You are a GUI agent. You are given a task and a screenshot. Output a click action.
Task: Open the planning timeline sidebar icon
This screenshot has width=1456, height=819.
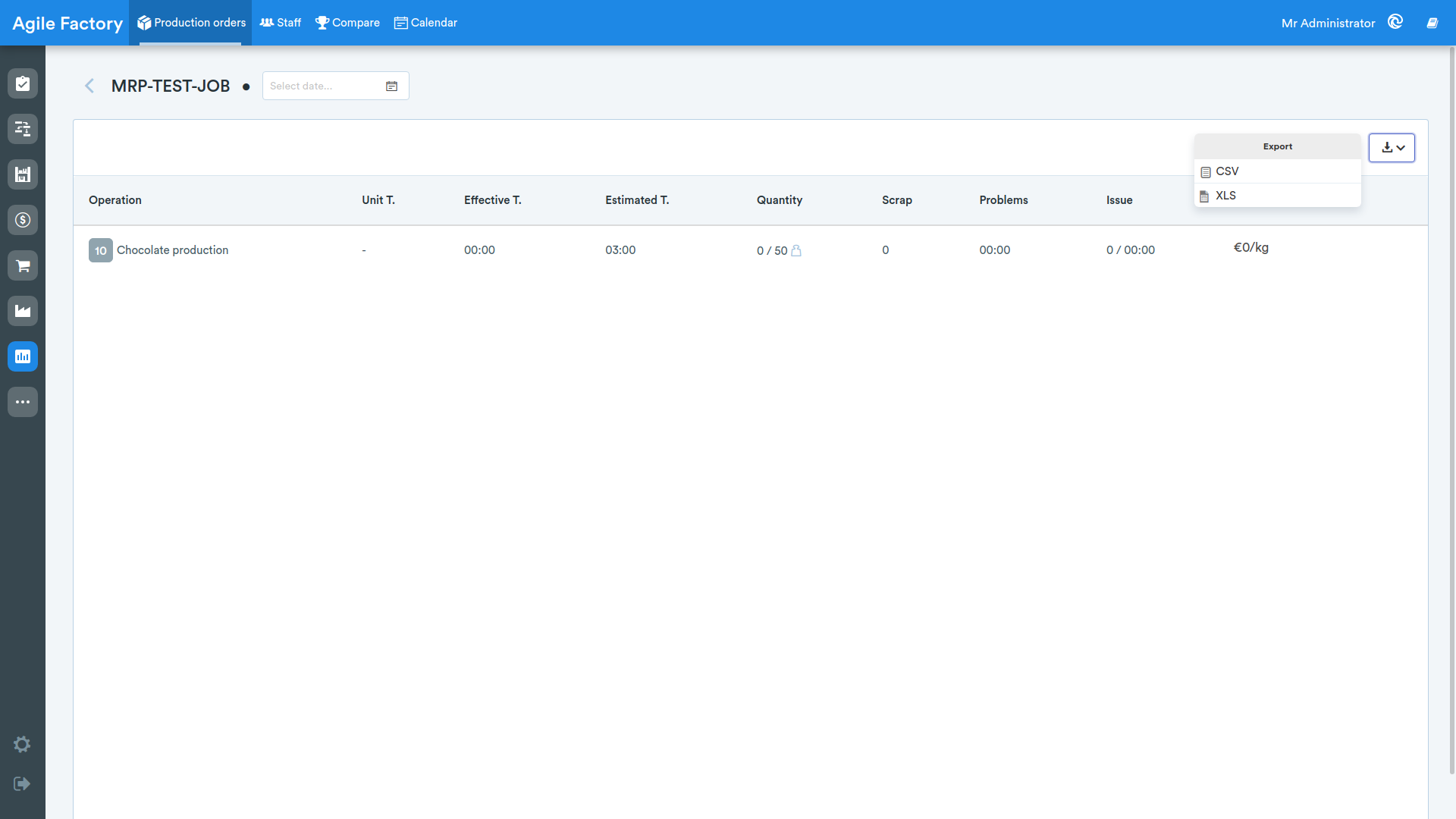(x=23, y=129)
